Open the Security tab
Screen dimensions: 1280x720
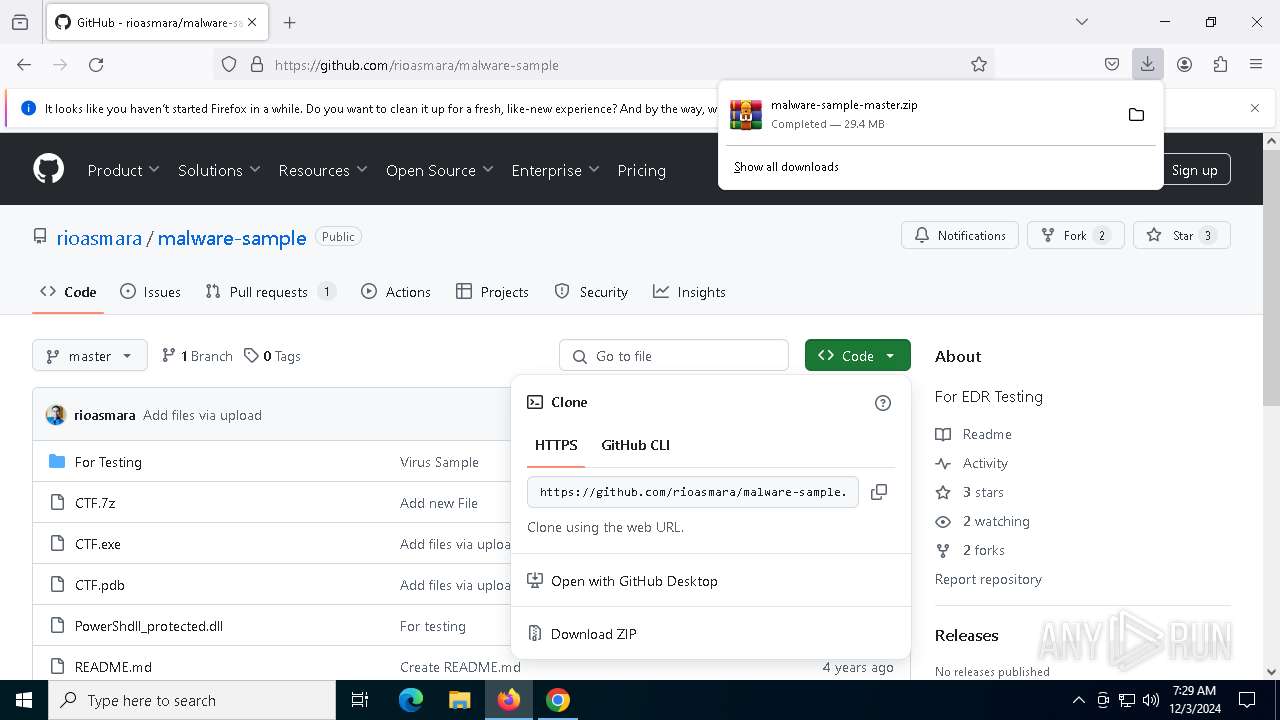pos(591,292)
